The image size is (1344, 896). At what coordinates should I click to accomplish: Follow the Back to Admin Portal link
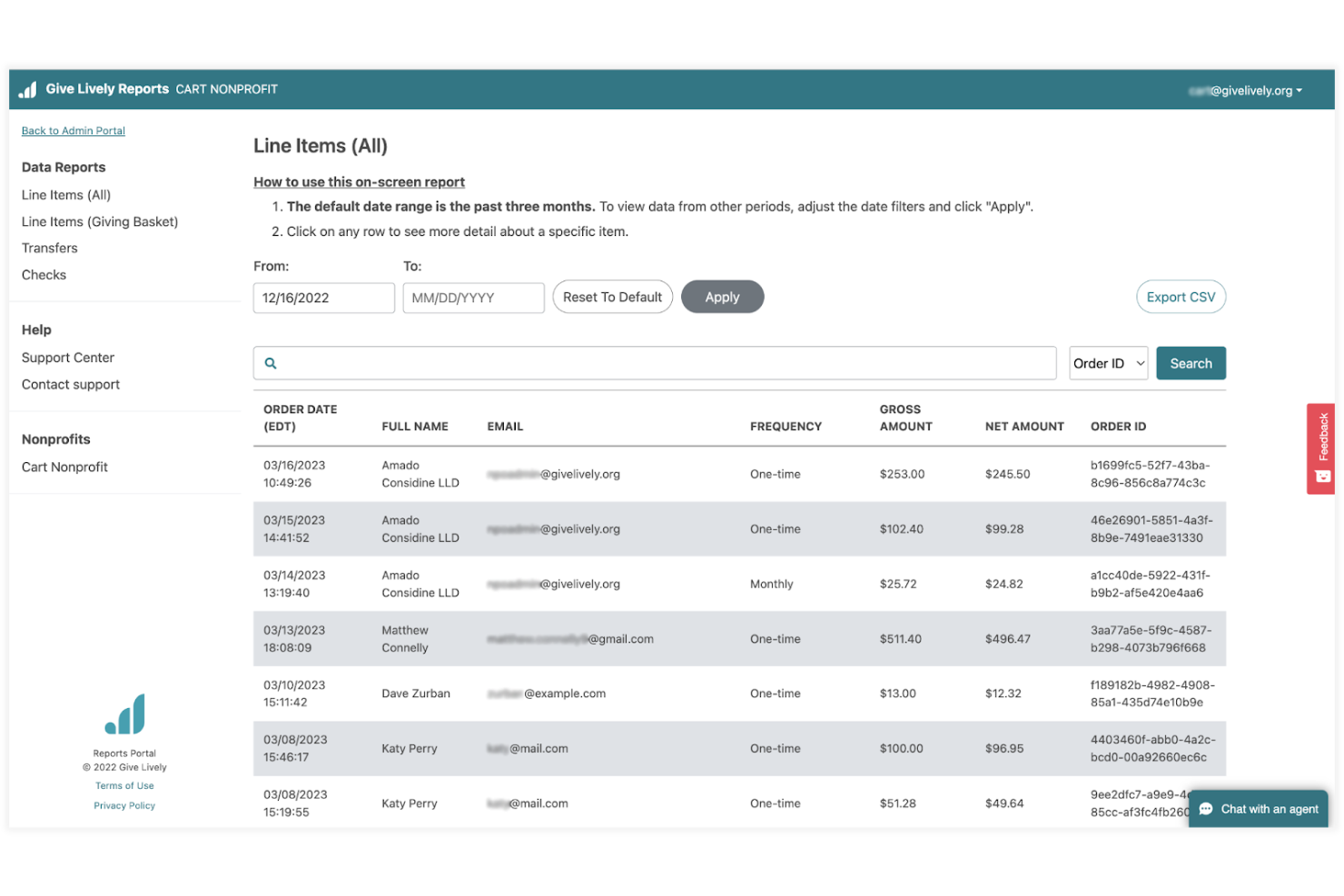tap(74, 131)
